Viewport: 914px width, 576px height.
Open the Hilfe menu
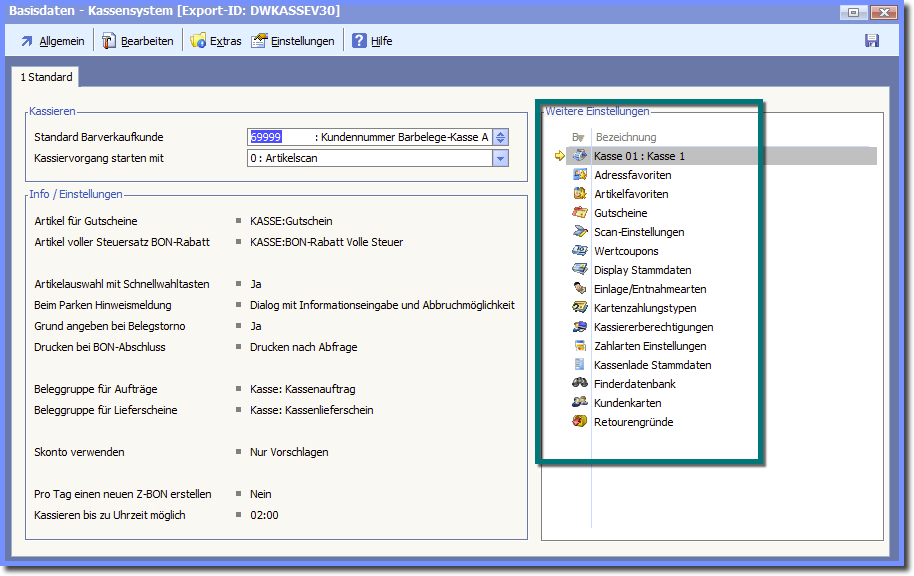pyautogui.click(x=371, y=41)
